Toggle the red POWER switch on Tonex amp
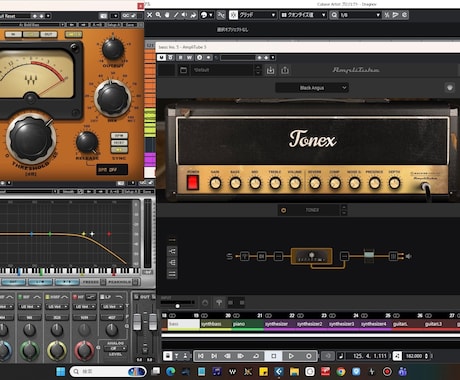The height and width of the screenshot is (380, 460). [x=193, y=183]
